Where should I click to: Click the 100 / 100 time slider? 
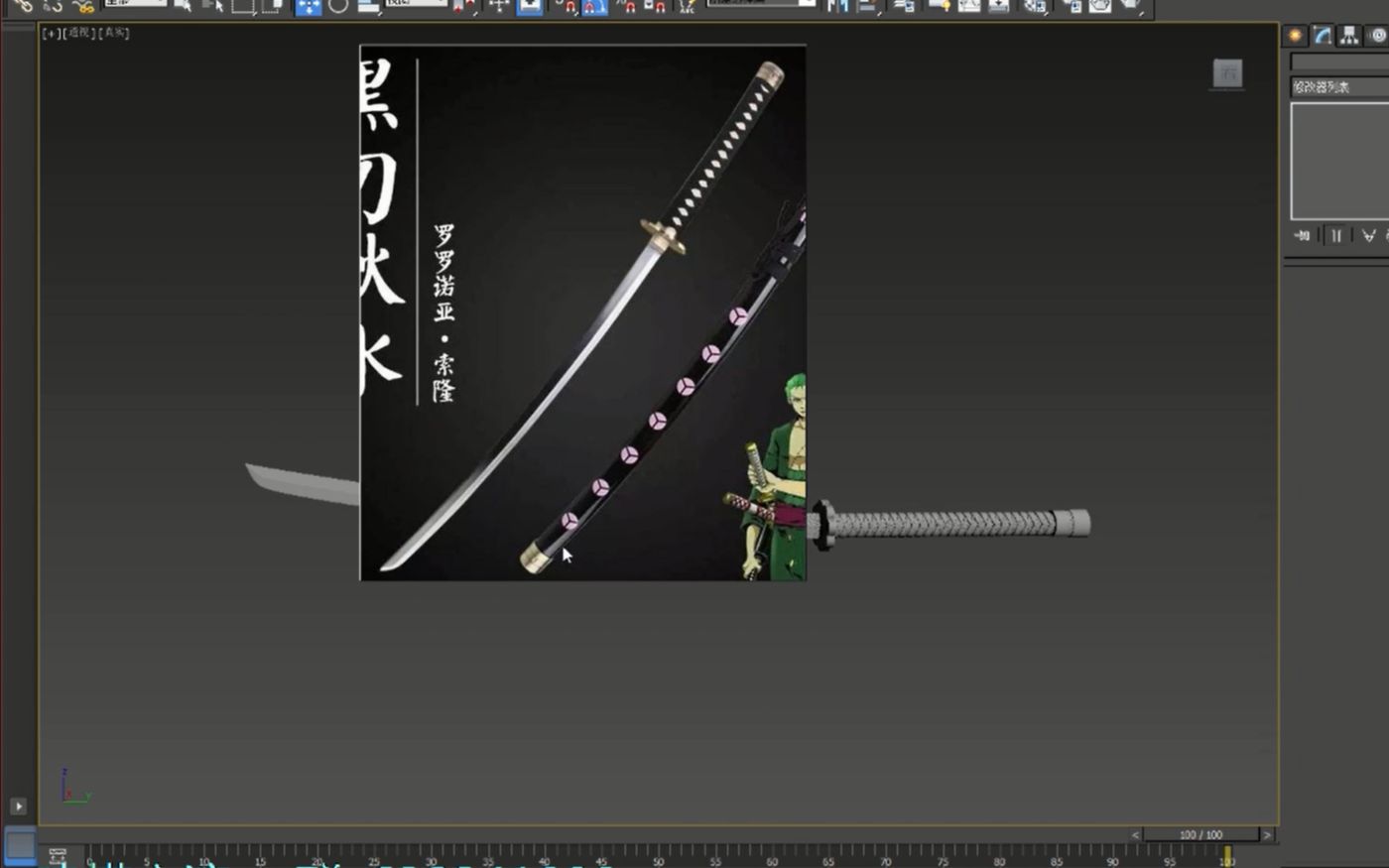[1200, 835]
